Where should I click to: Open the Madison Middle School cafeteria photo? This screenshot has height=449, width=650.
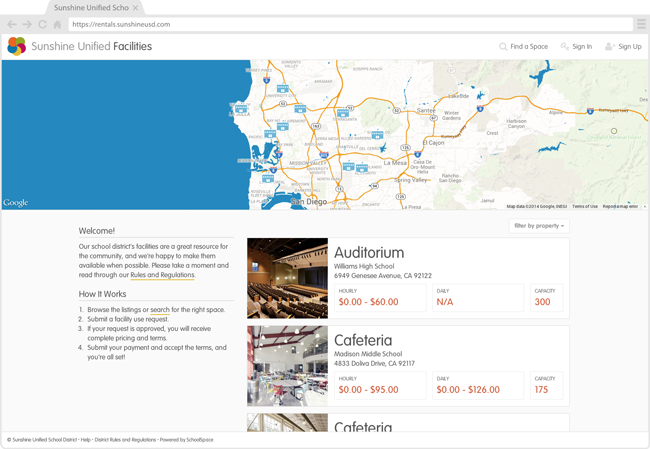[x=287, y=366]
